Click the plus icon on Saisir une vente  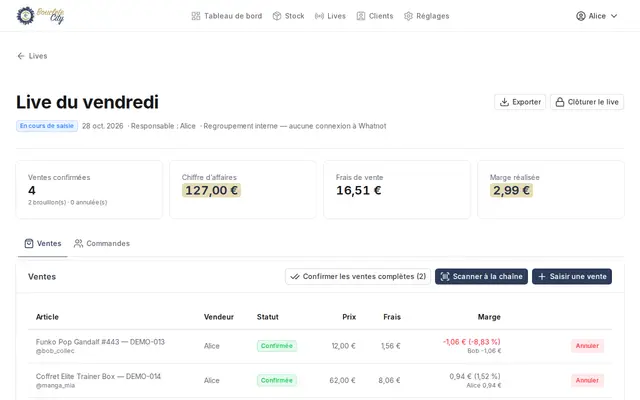point(542,277)
